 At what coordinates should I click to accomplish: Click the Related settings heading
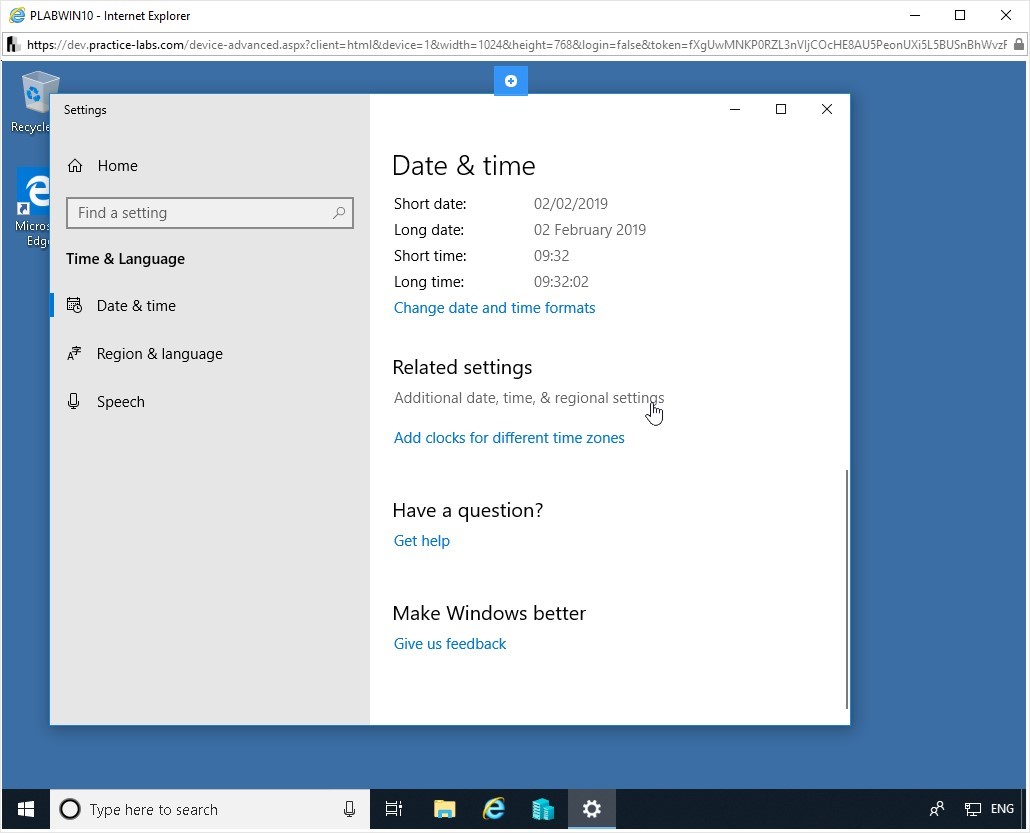coord(462,367)
